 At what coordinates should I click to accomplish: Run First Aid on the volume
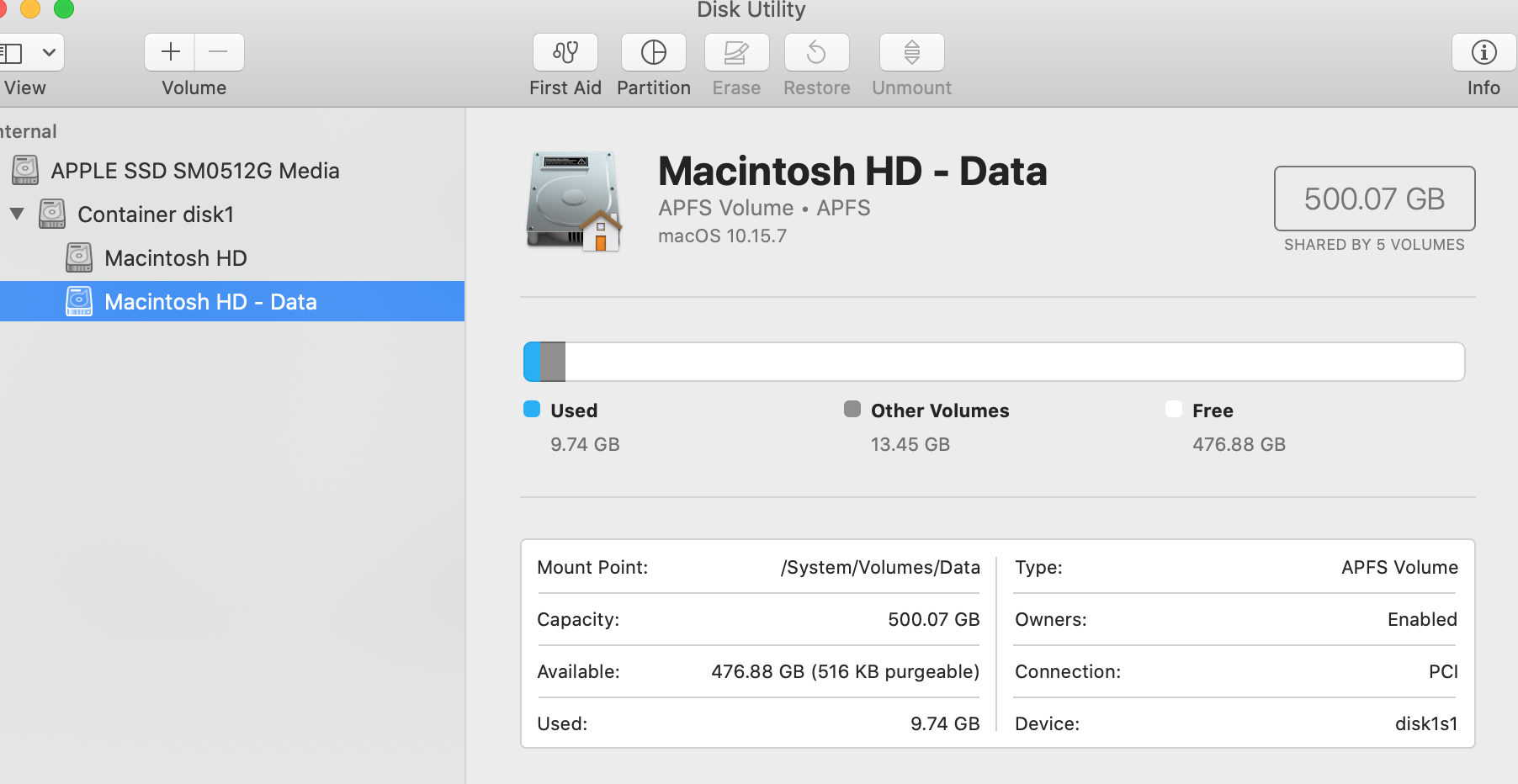point(565,52)
